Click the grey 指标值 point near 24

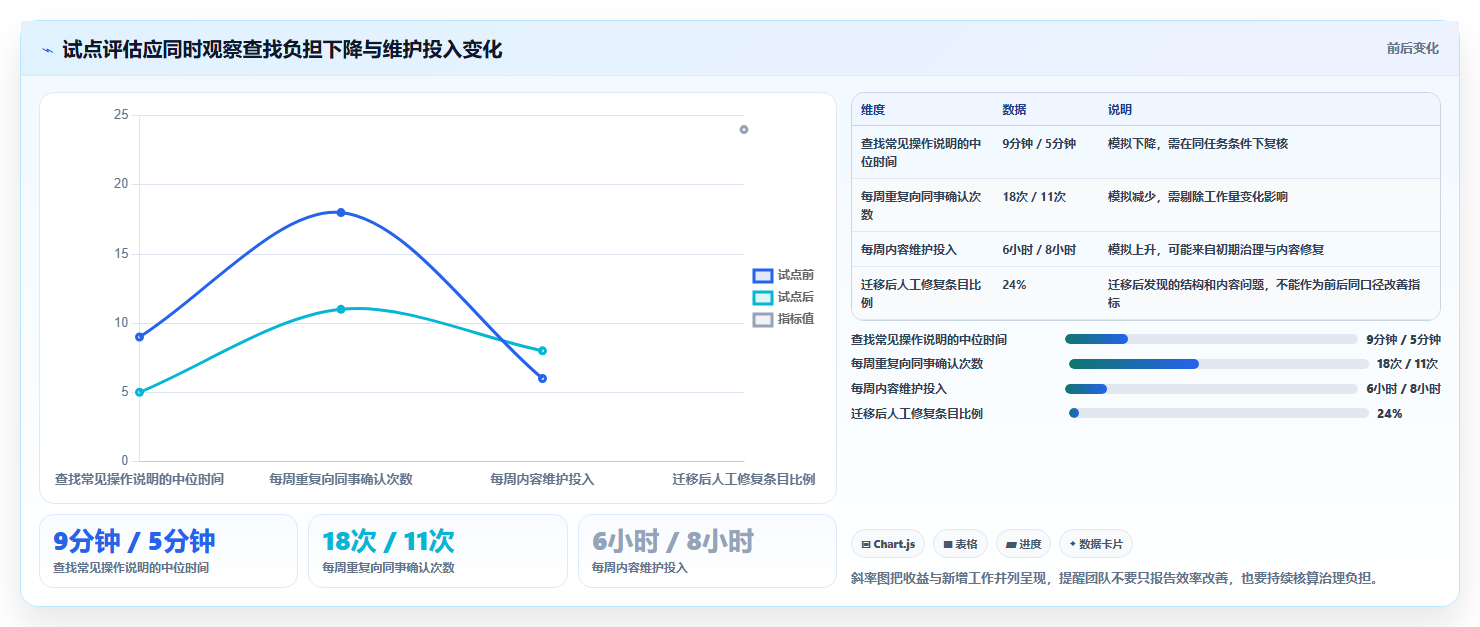(744, 129)
